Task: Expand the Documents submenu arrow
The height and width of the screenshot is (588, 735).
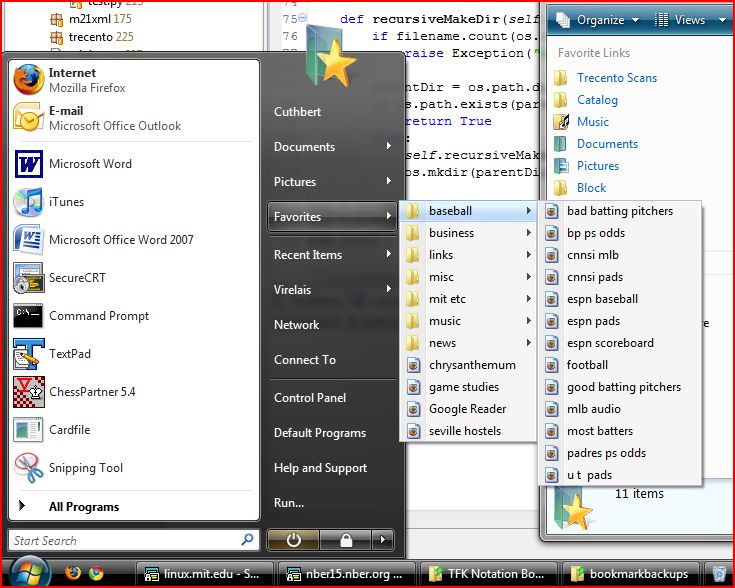Action: click(389, 146)
